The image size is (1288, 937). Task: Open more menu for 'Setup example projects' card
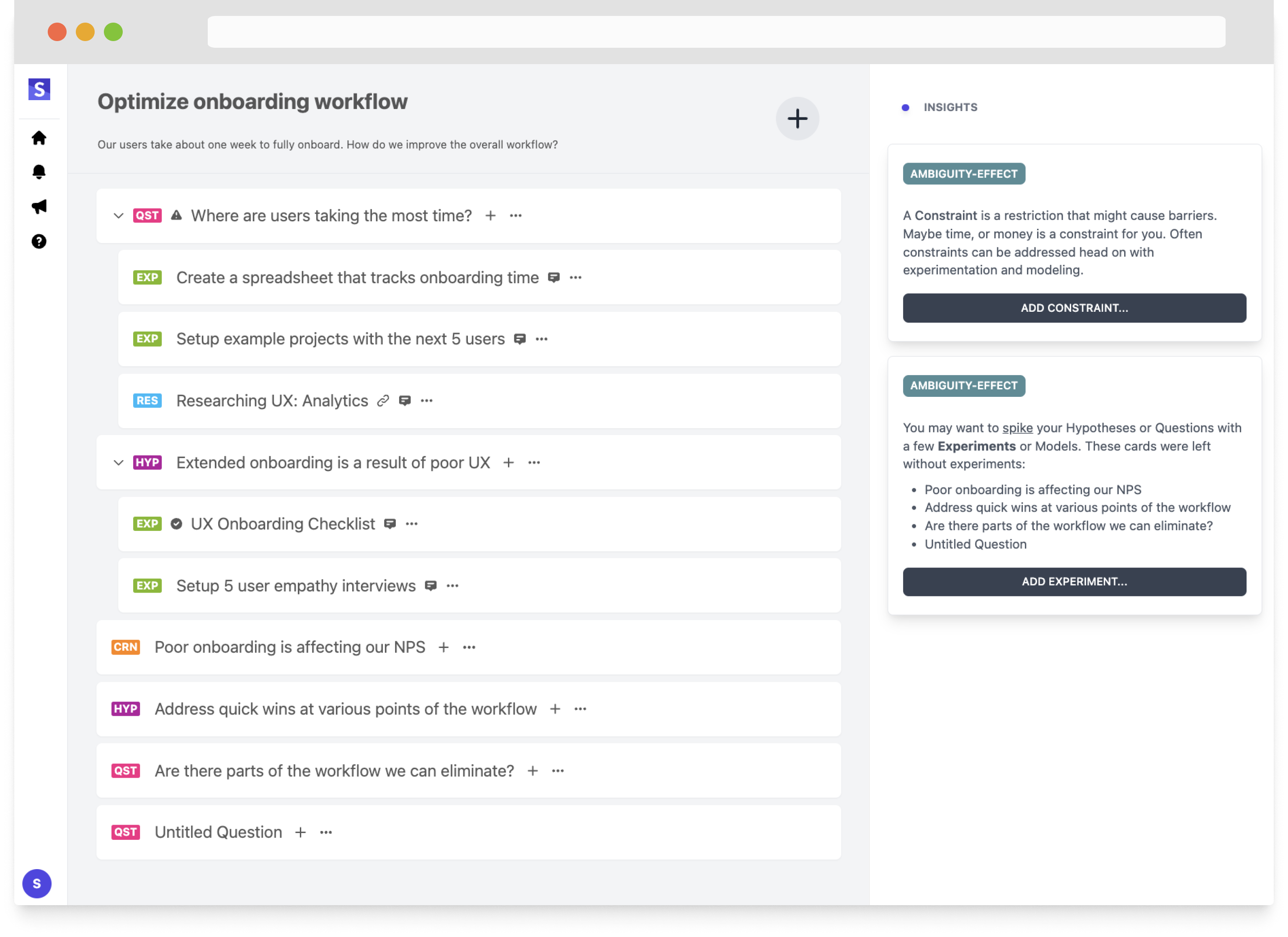pos(542,339)
